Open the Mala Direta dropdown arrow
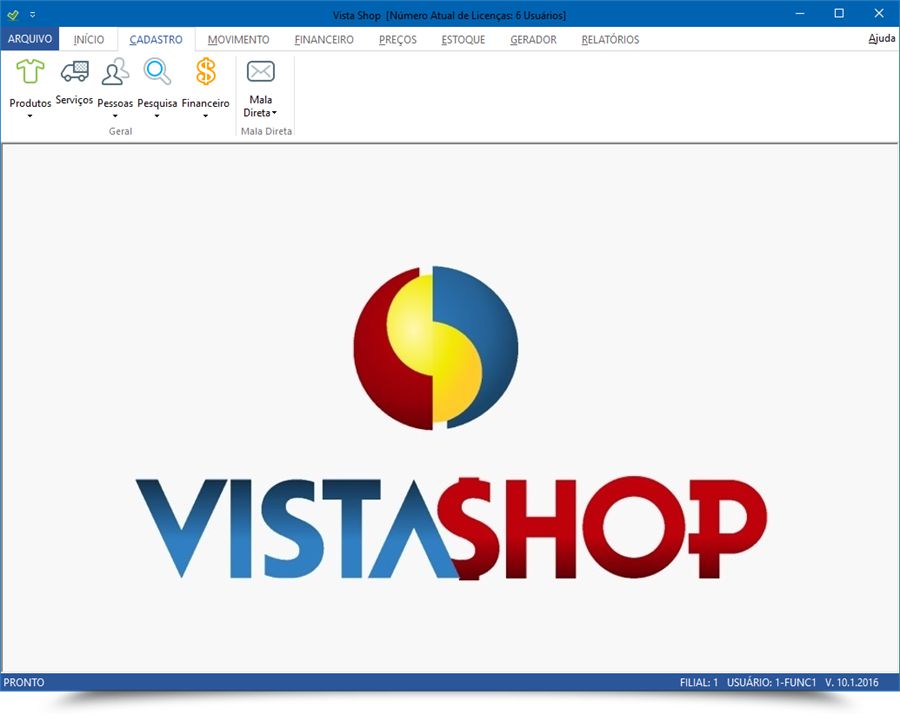The width and height of the screenshot is (900, 721). (x=274, y=113)
